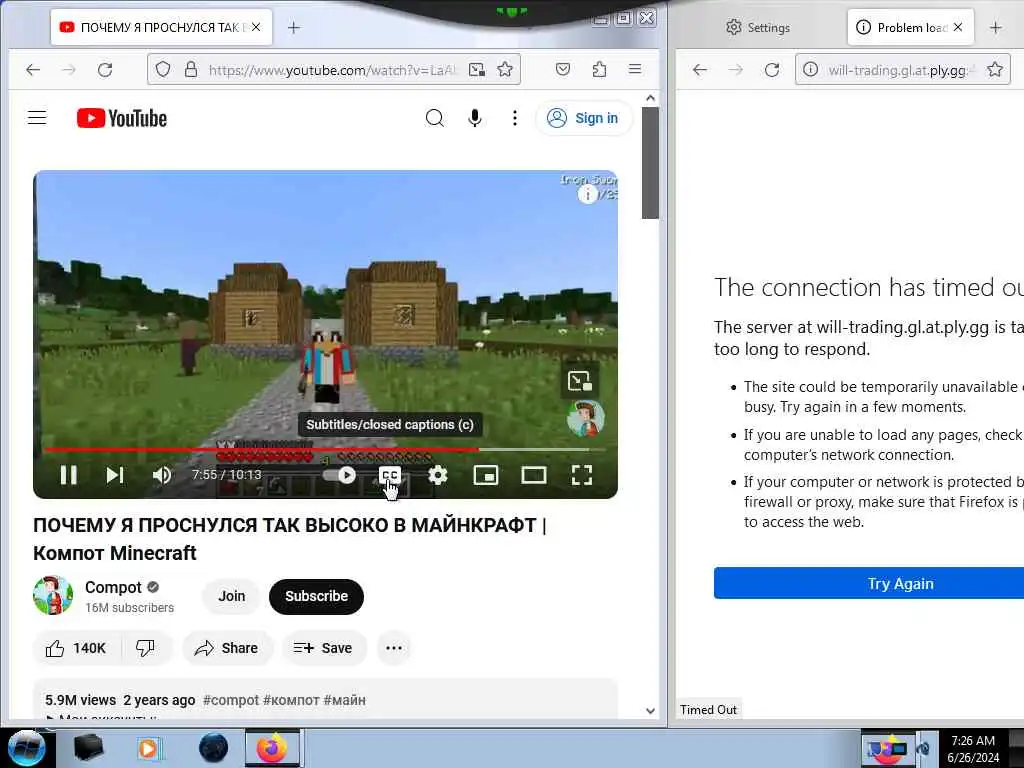Close the Problem loading tab
Viewport: 1024px width, 768px height.
point(958,27)
